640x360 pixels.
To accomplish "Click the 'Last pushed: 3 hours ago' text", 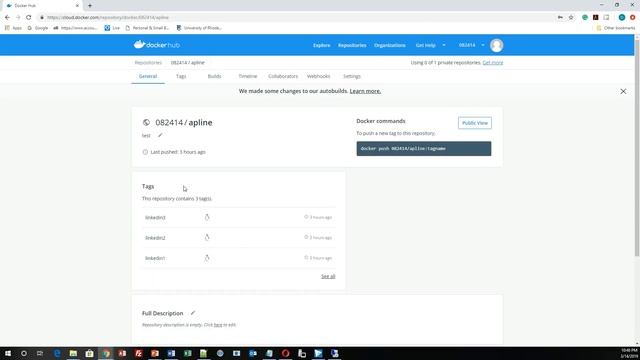I will 178,152.
